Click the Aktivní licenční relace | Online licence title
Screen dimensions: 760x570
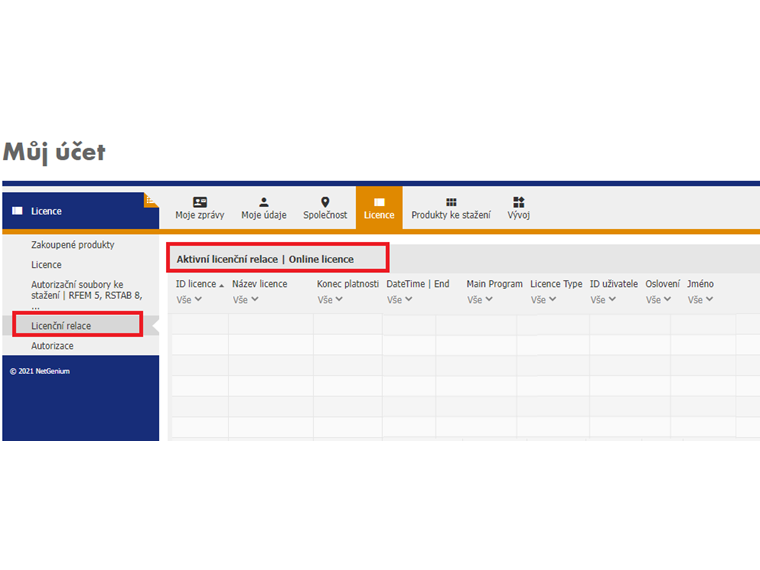pyautogui.click(x=265, y=259)
